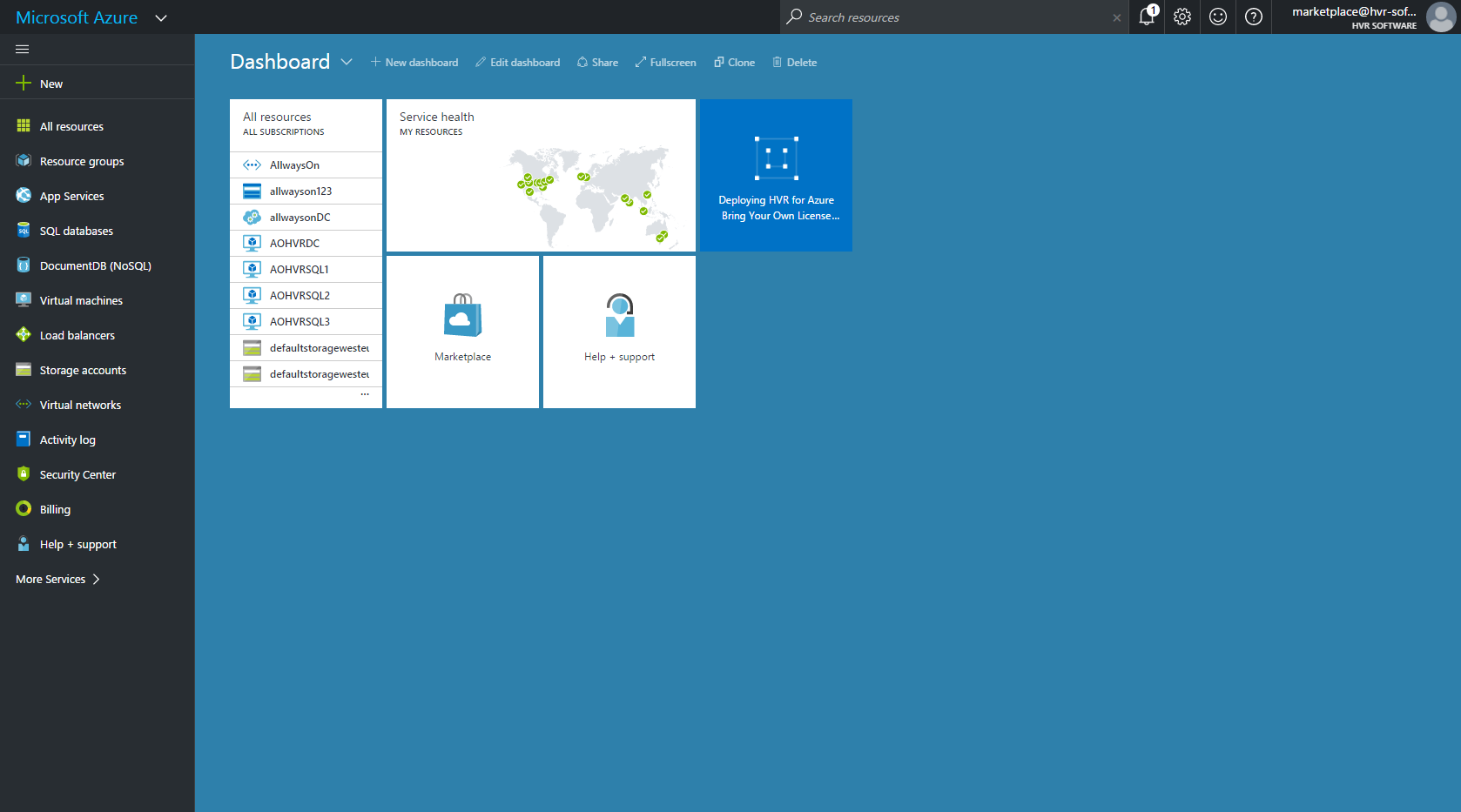1461x812 pixels.
Task: Click the Microsoft Azure logo text
Action: point(77,17)
